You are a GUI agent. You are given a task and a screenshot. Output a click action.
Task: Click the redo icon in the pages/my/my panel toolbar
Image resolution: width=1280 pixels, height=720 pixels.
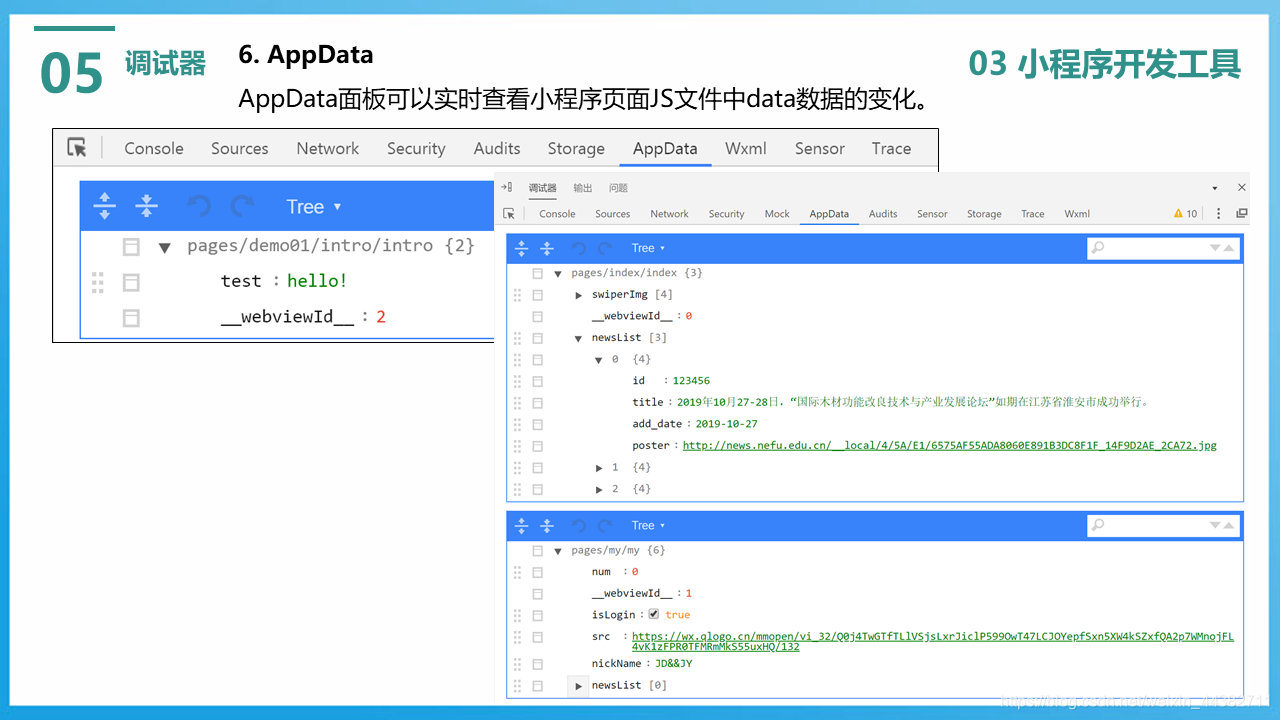tap(605, 525)
